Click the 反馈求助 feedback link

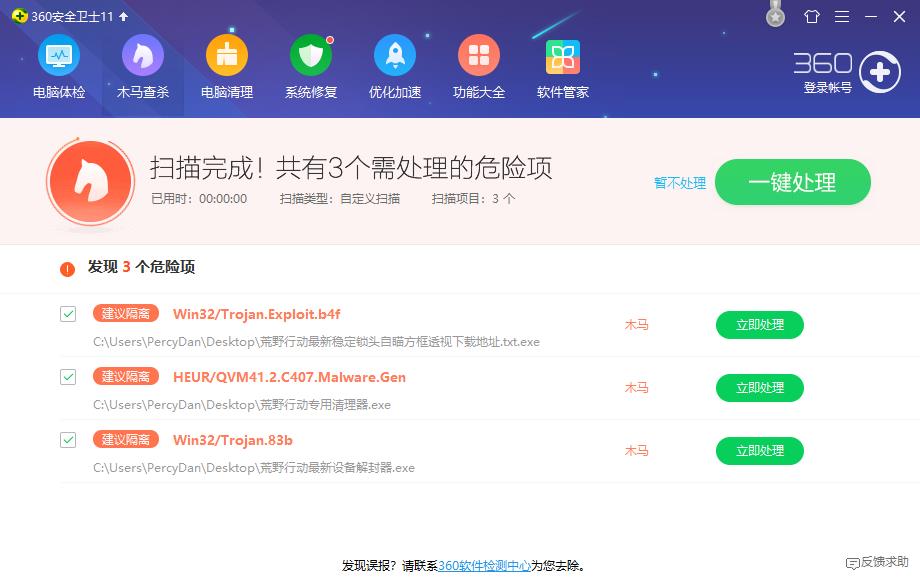click(x=877, y=562)
